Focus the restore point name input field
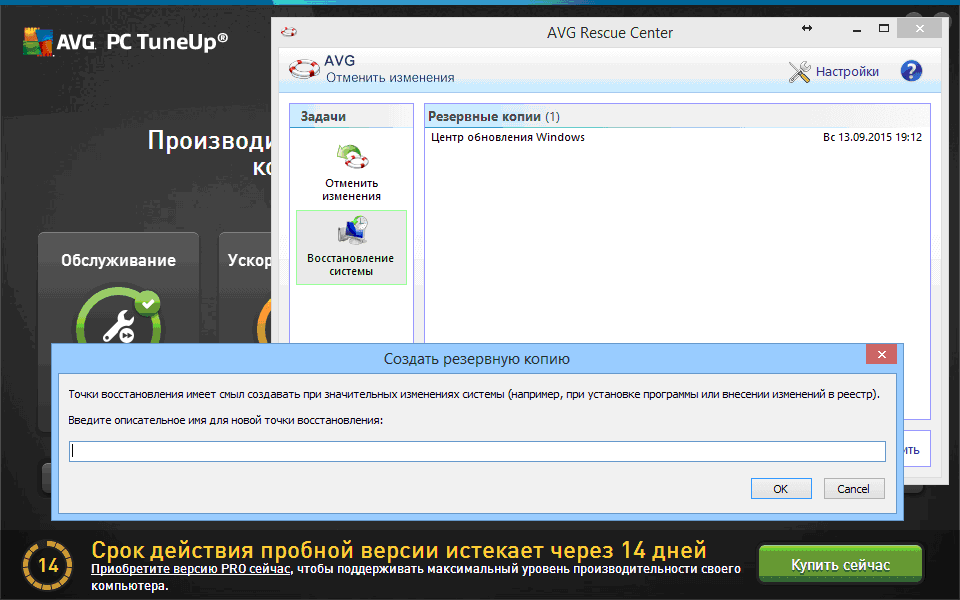This screenshot has width=960, height=600. point(477,451)
